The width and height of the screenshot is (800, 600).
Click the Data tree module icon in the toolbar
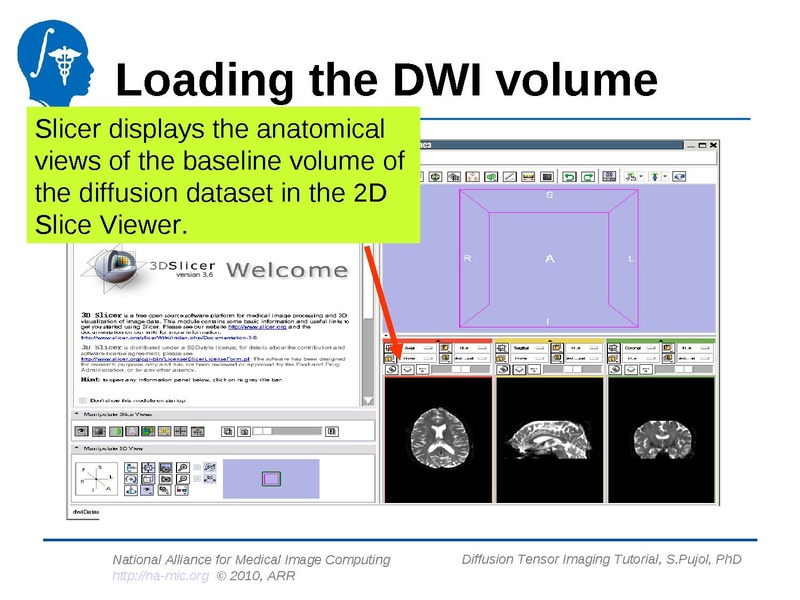(x=472, y=177)
